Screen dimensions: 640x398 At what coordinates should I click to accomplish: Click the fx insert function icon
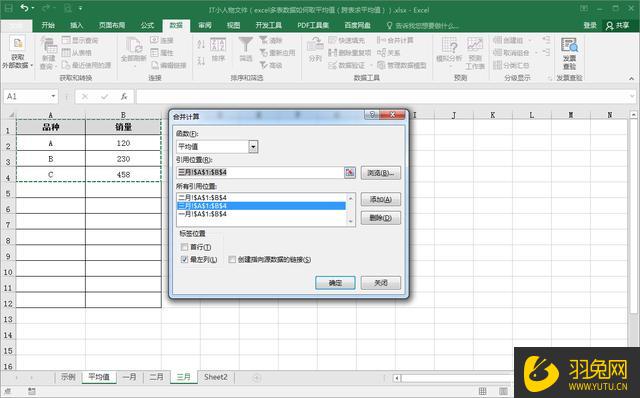coord(124,96)
